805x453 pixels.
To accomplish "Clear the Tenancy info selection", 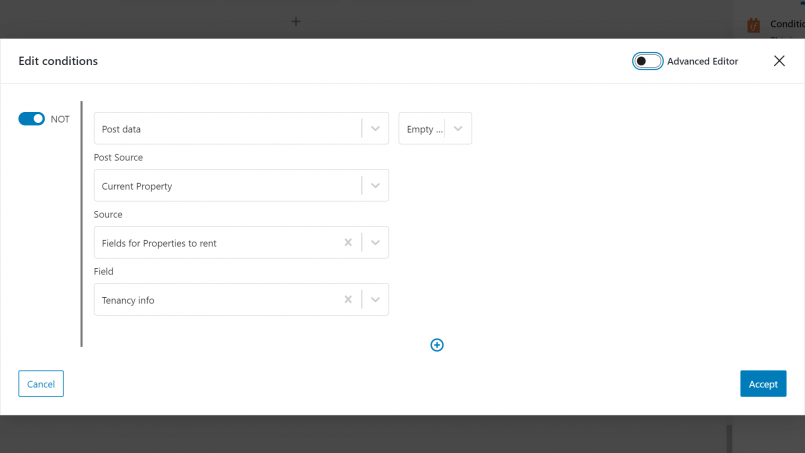I will 348,299.
